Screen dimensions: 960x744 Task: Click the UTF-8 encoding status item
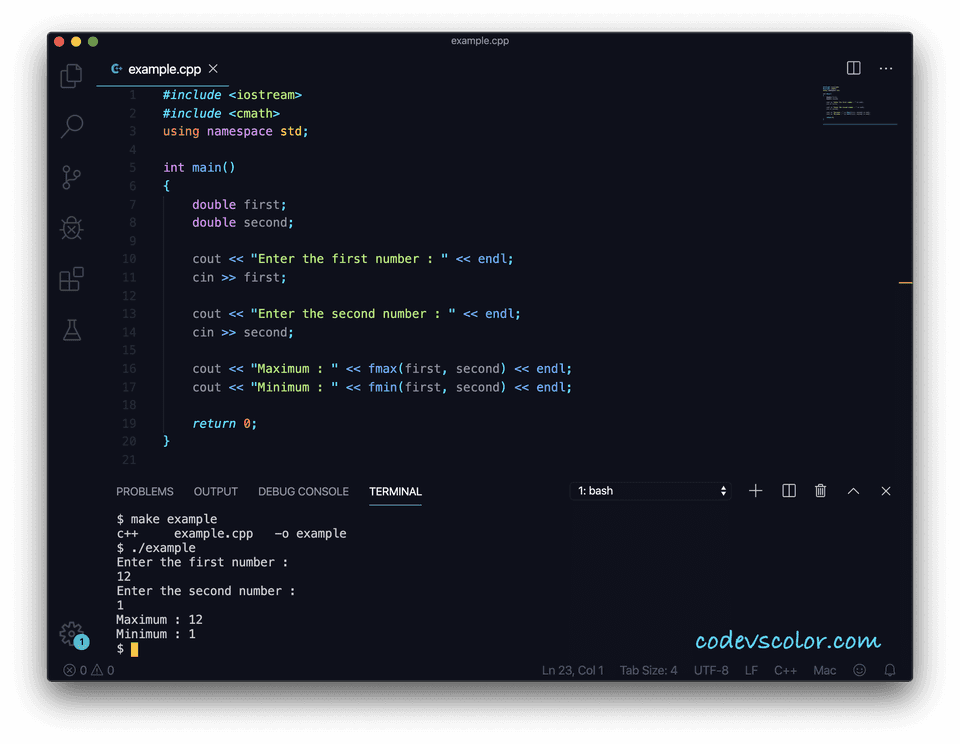pos(711,670)
